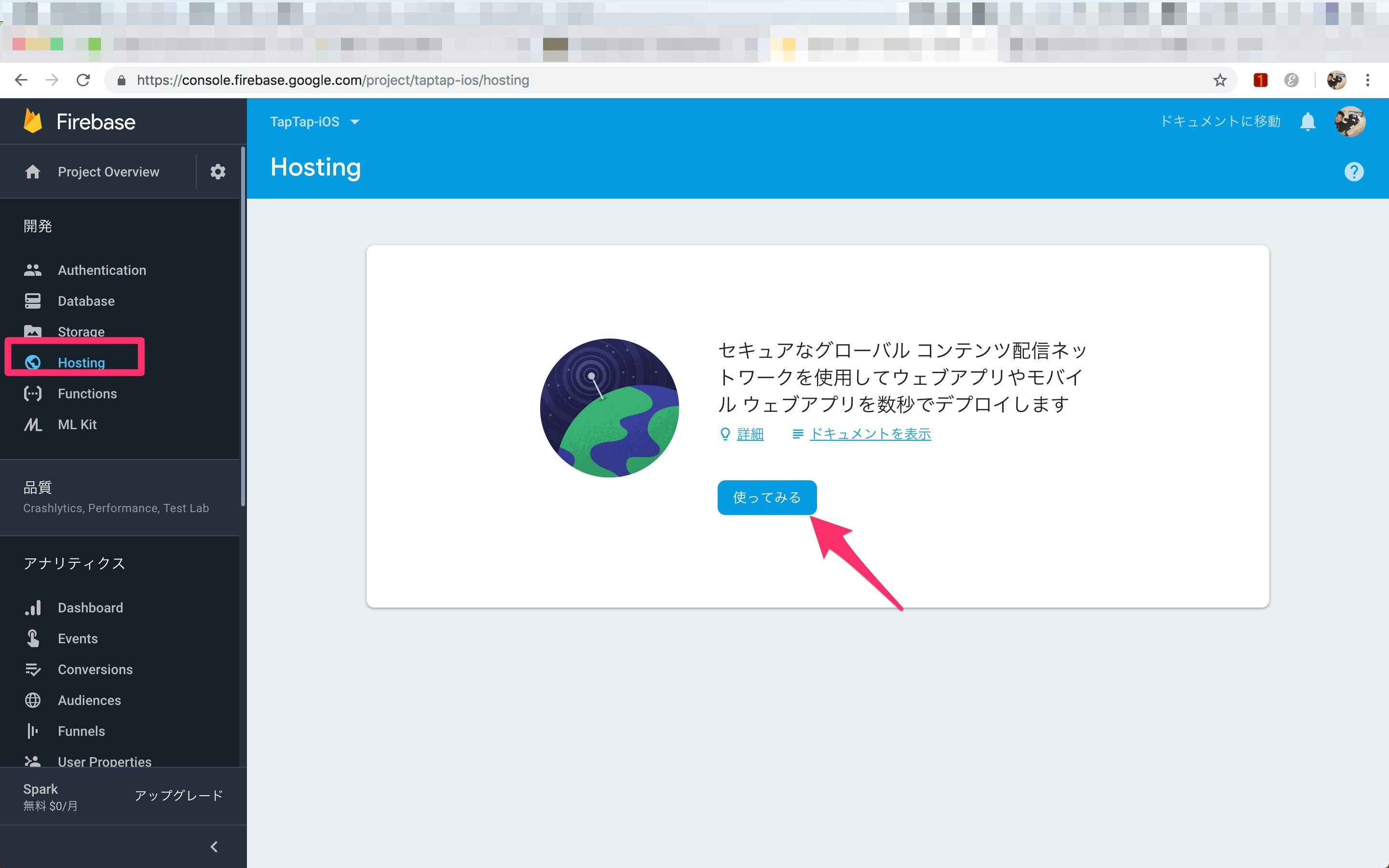The height and width of the screenshot is (868, 1389).
Task: Click the browser back arrow
Action: pos(21,81)
